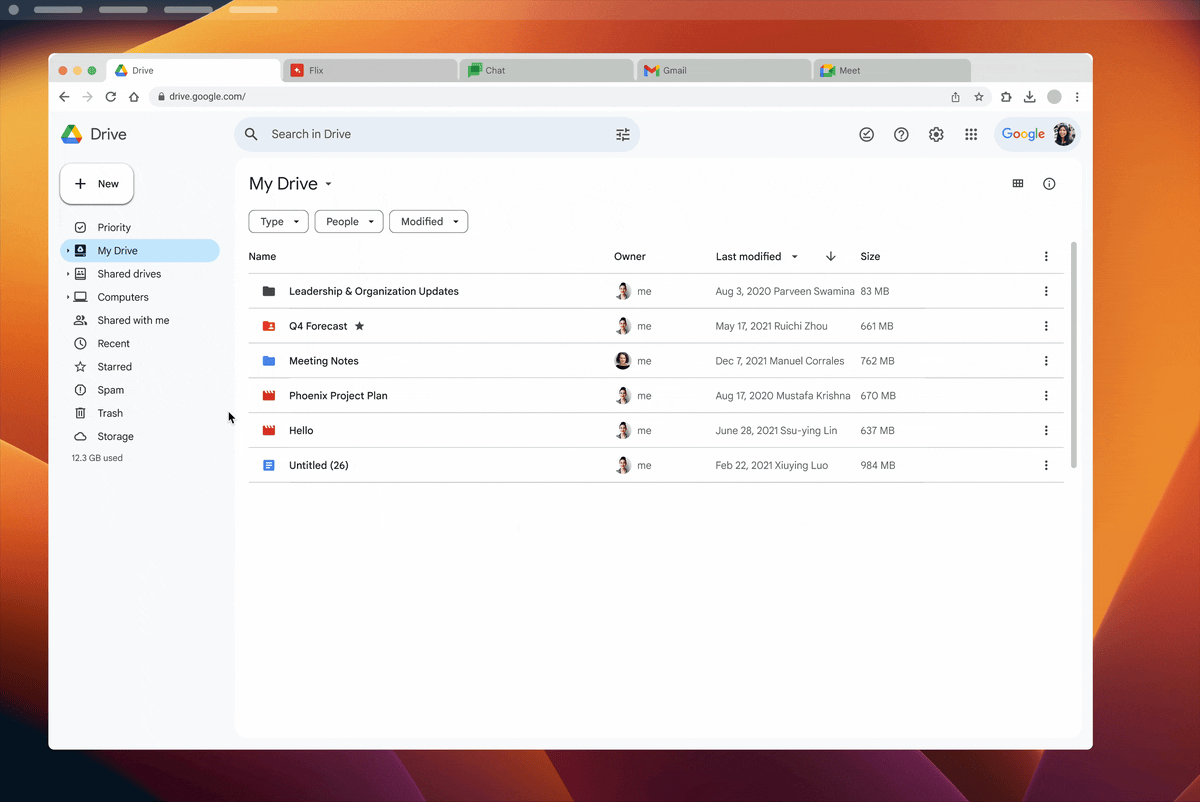Open the Type filter dropdown
The width and height of the screenshot is (1200, 802).
278,222
